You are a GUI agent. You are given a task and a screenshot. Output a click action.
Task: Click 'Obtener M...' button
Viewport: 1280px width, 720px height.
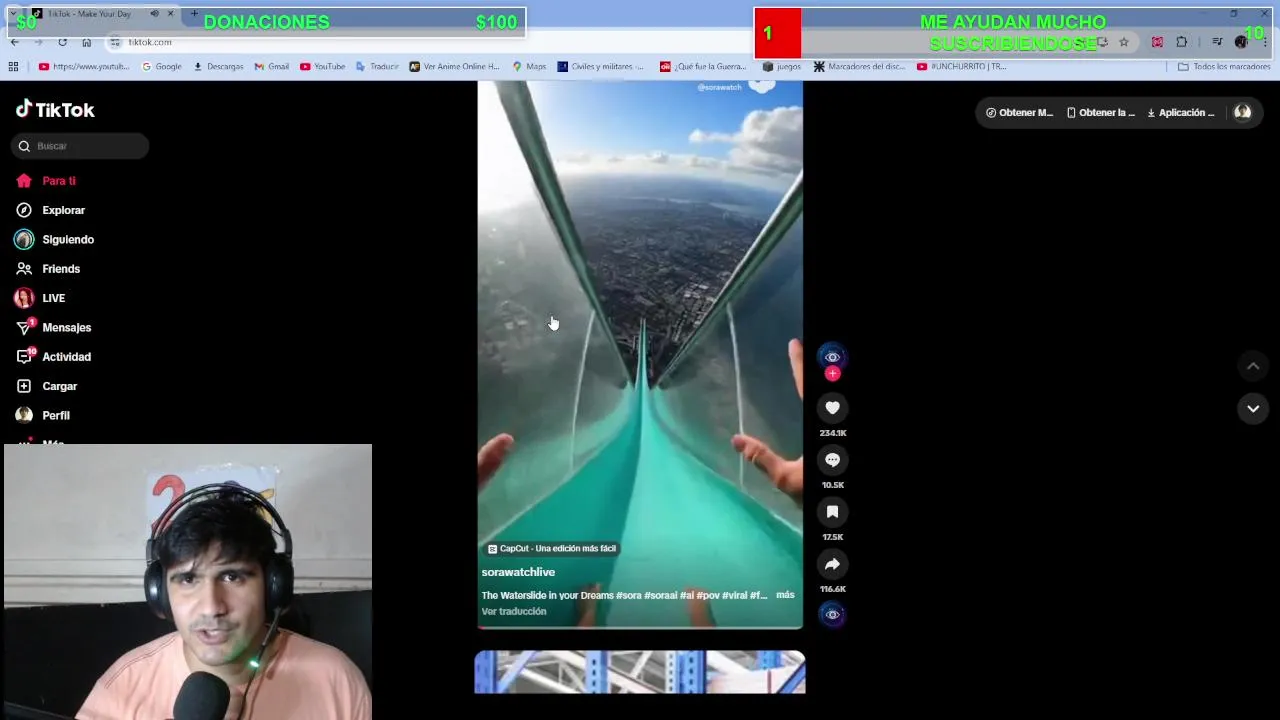click(1019, 112)
